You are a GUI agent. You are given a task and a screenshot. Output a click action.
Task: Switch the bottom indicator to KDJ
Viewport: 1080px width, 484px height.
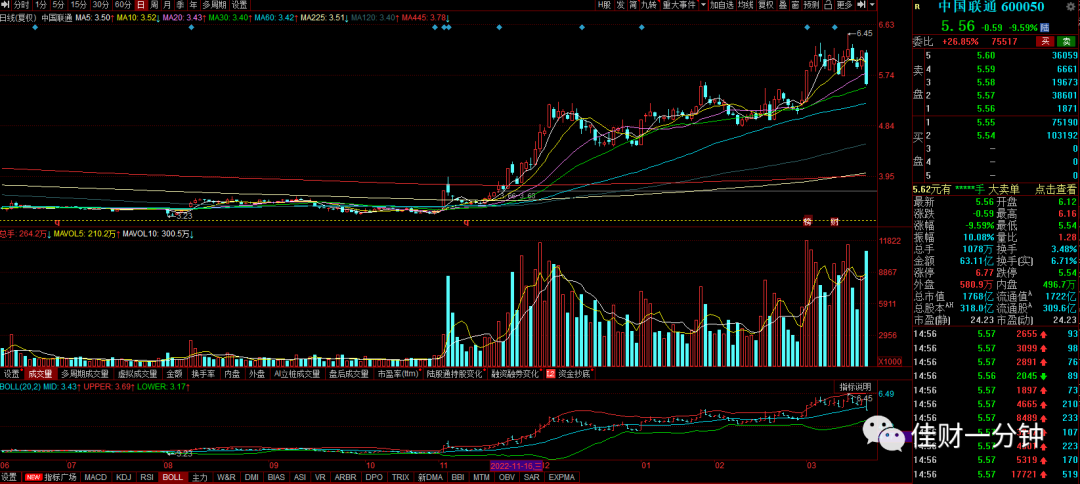point(124,477)
